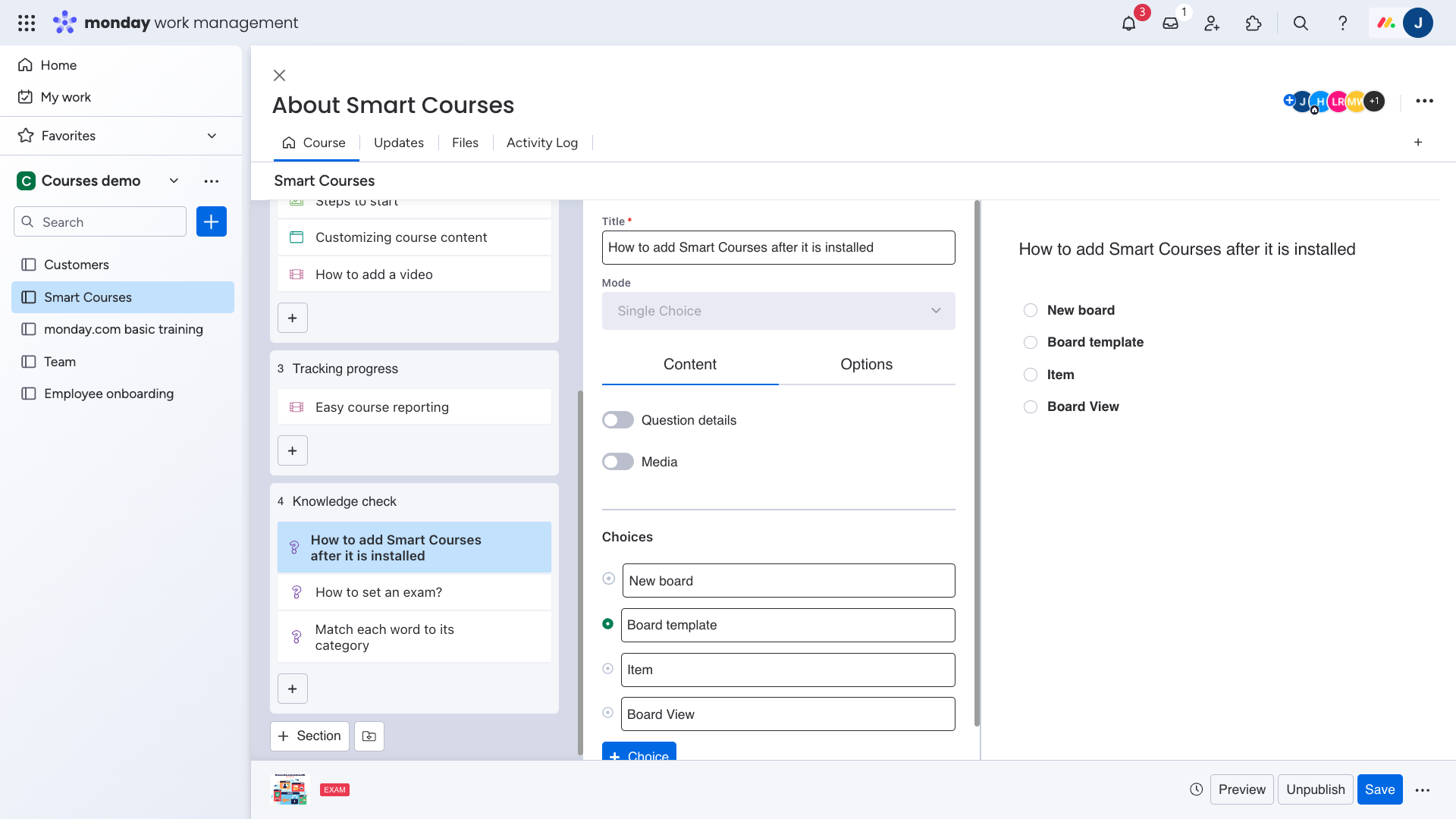Open the Customers board

pos(123,265)
